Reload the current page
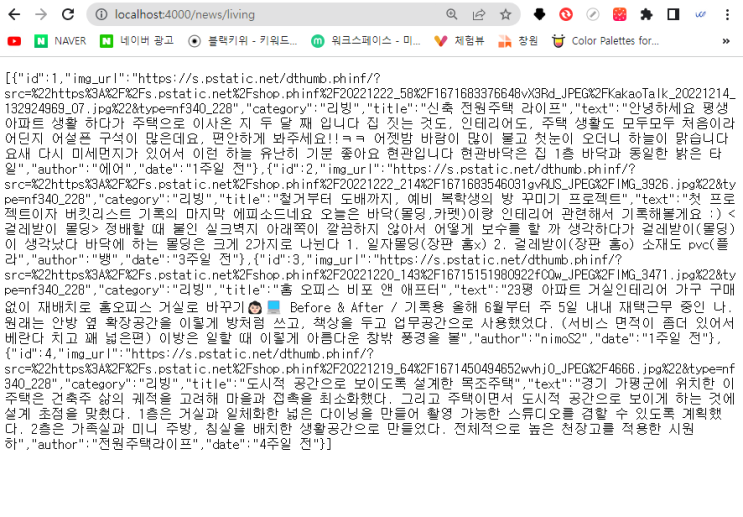 68,15
